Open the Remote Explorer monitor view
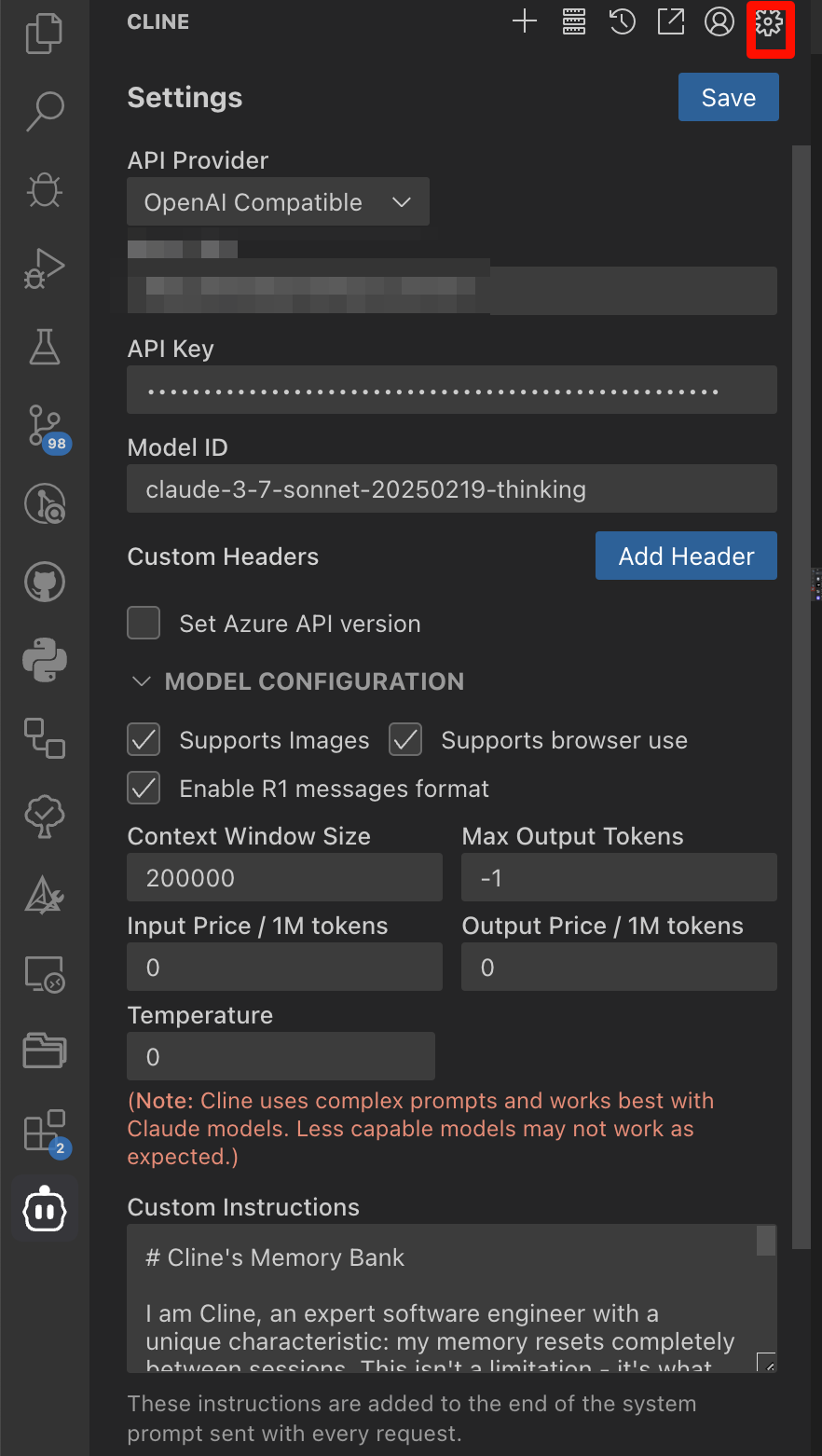The image size is (822, 1456). (45, 974)
